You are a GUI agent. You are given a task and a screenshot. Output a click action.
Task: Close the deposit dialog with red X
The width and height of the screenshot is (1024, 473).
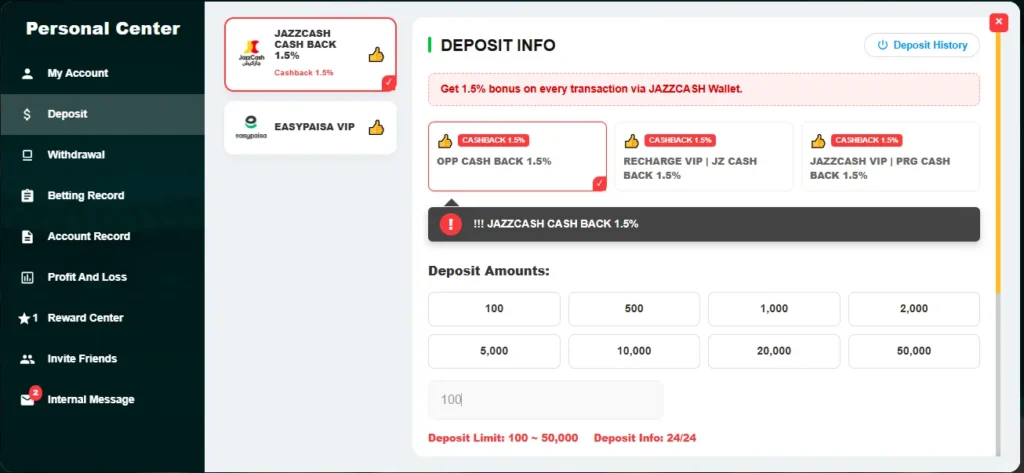point(998,22)
